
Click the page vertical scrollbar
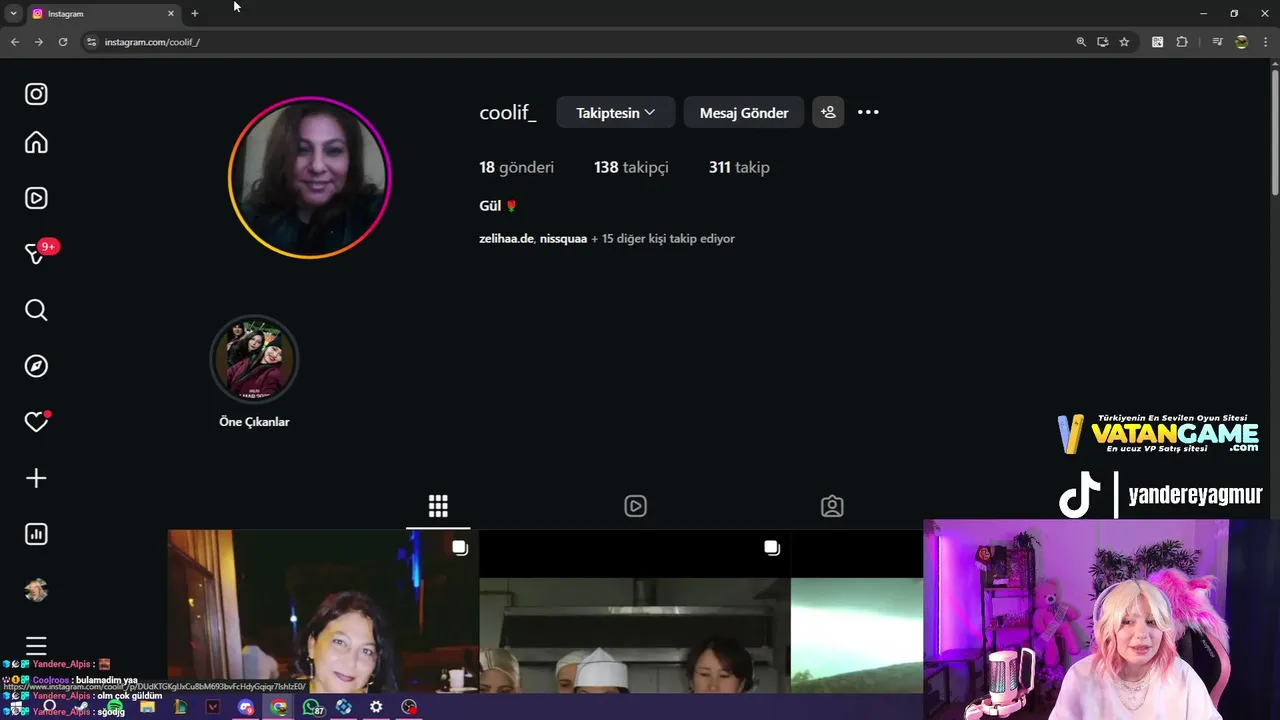1274,130
